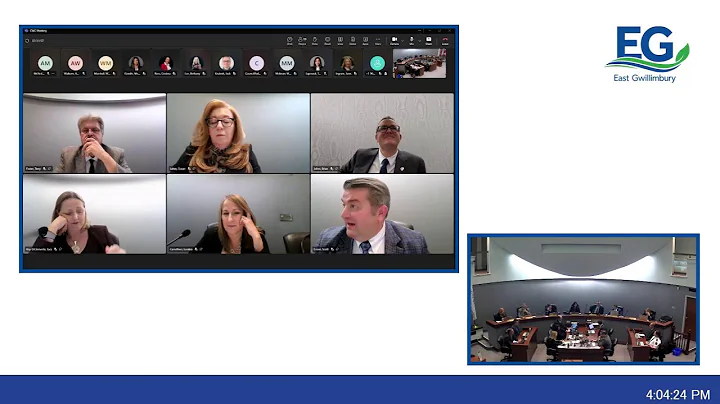Select avatar of bald man with glasses
Image resolution: width=720 pixels, height=404 pixels.
tap(226, 63)
